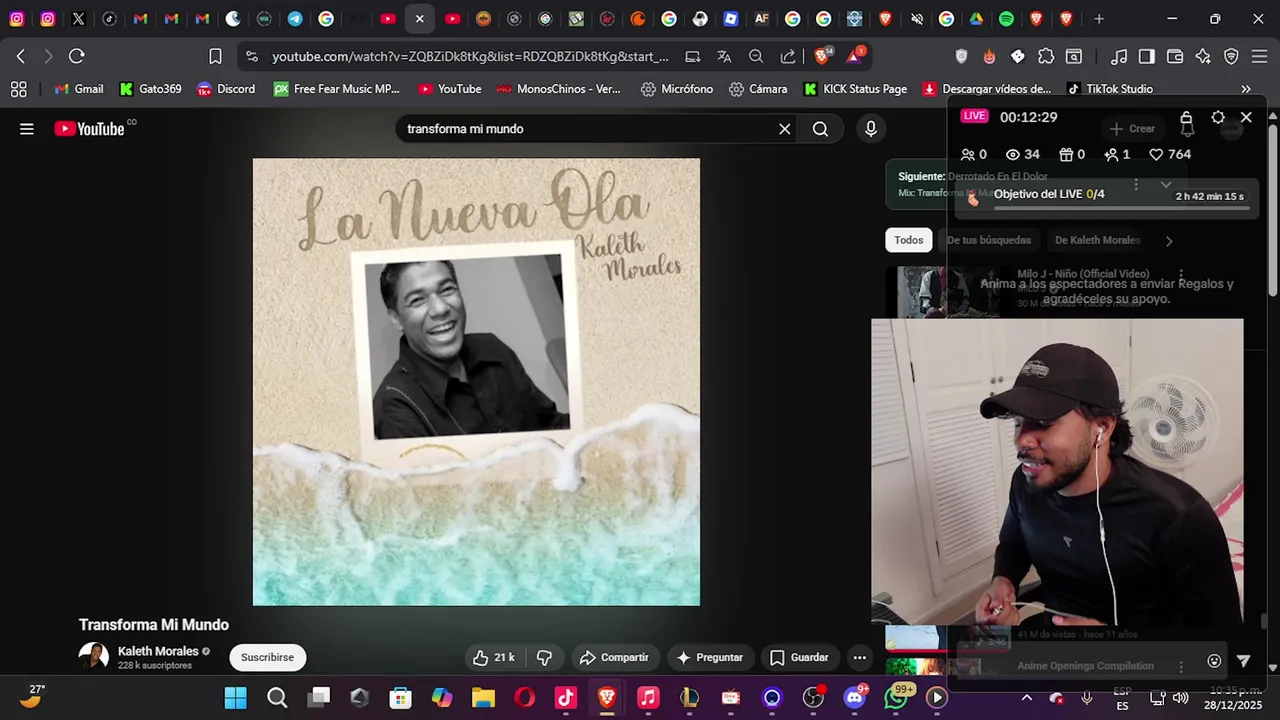Open browser main hamburger menu
Image resolution: width=1280 pixels, height=720 pixels.
tap(1259, 57)
